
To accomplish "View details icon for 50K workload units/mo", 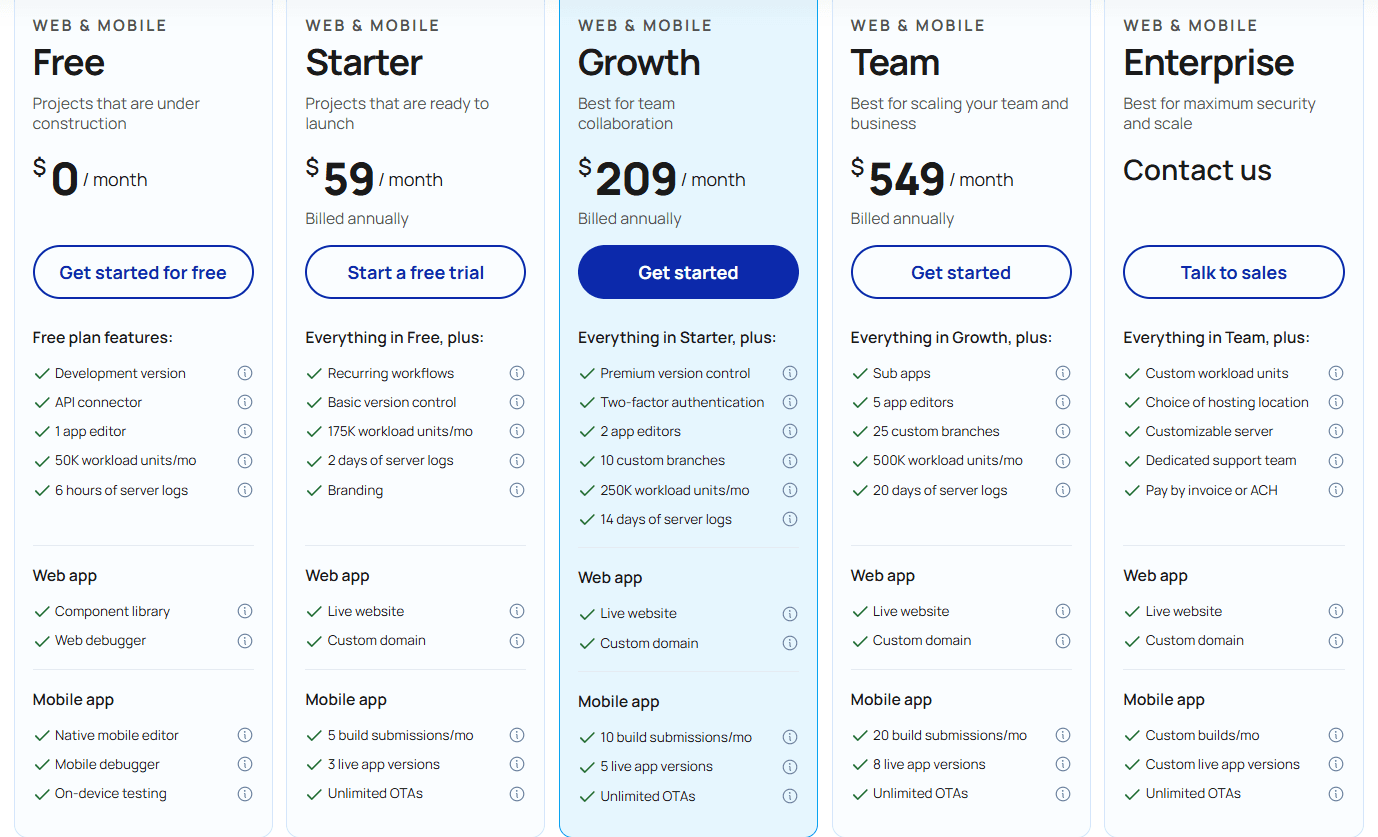I will coord(245,461).
